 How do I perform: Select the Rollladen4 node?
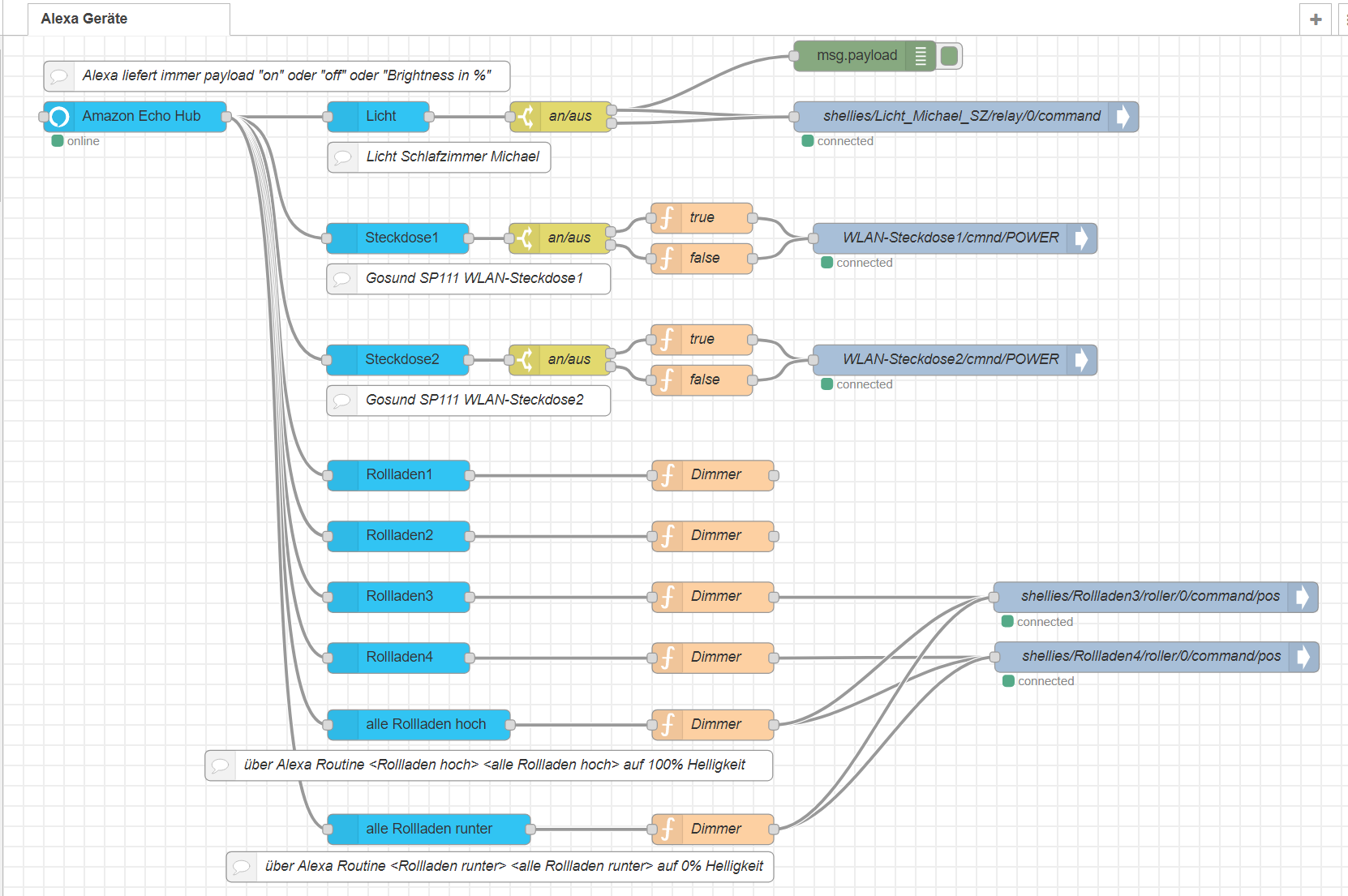(x=398, y=658)
